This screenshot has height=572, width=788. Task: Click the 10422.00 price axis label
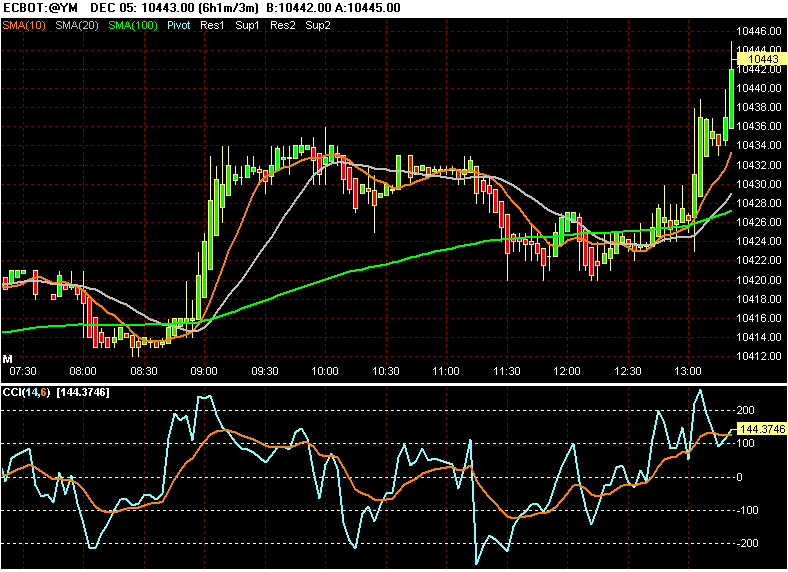click(759, 260)
